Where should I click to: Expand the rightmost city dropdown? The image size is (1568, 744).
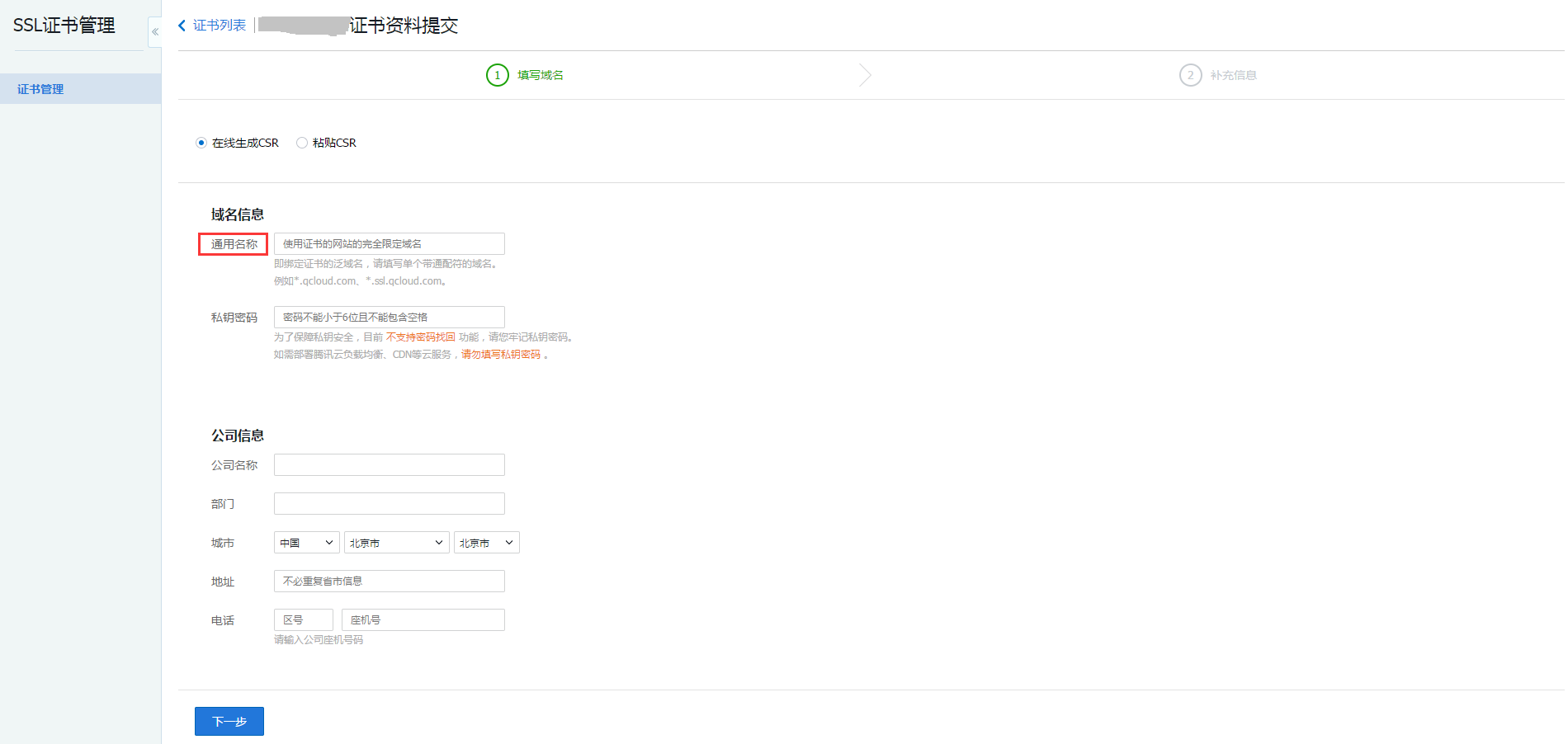(486, 543)
